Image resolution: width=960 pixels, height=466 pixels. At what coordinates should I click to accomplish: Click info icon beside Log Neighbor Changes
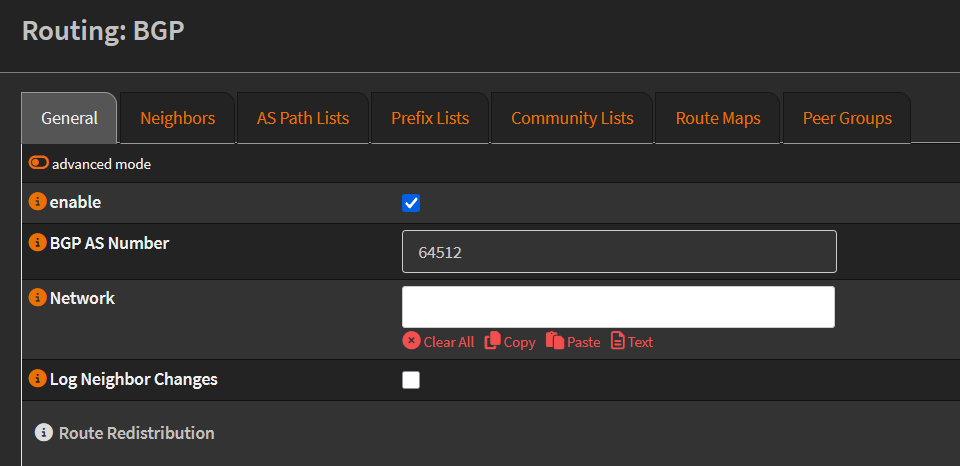click(x=38, y=379)
